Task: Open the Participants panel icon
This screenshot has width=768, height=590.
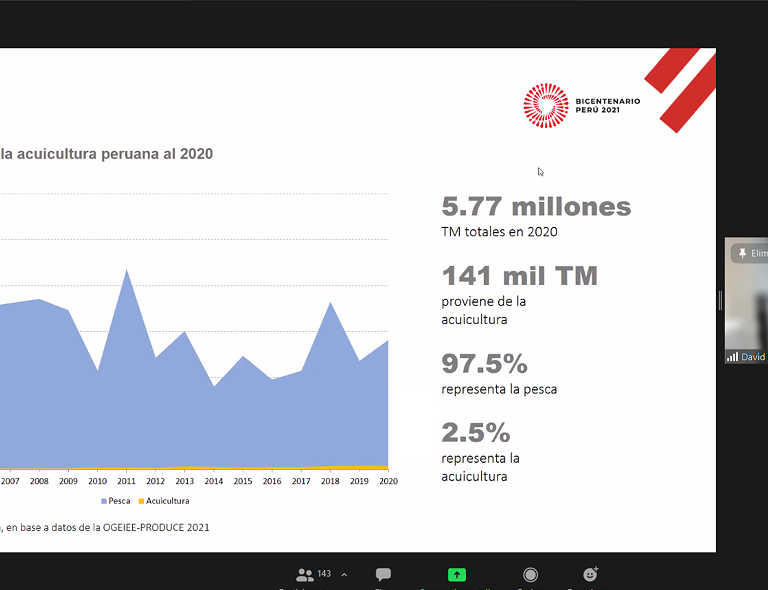Action: (305, 575)
